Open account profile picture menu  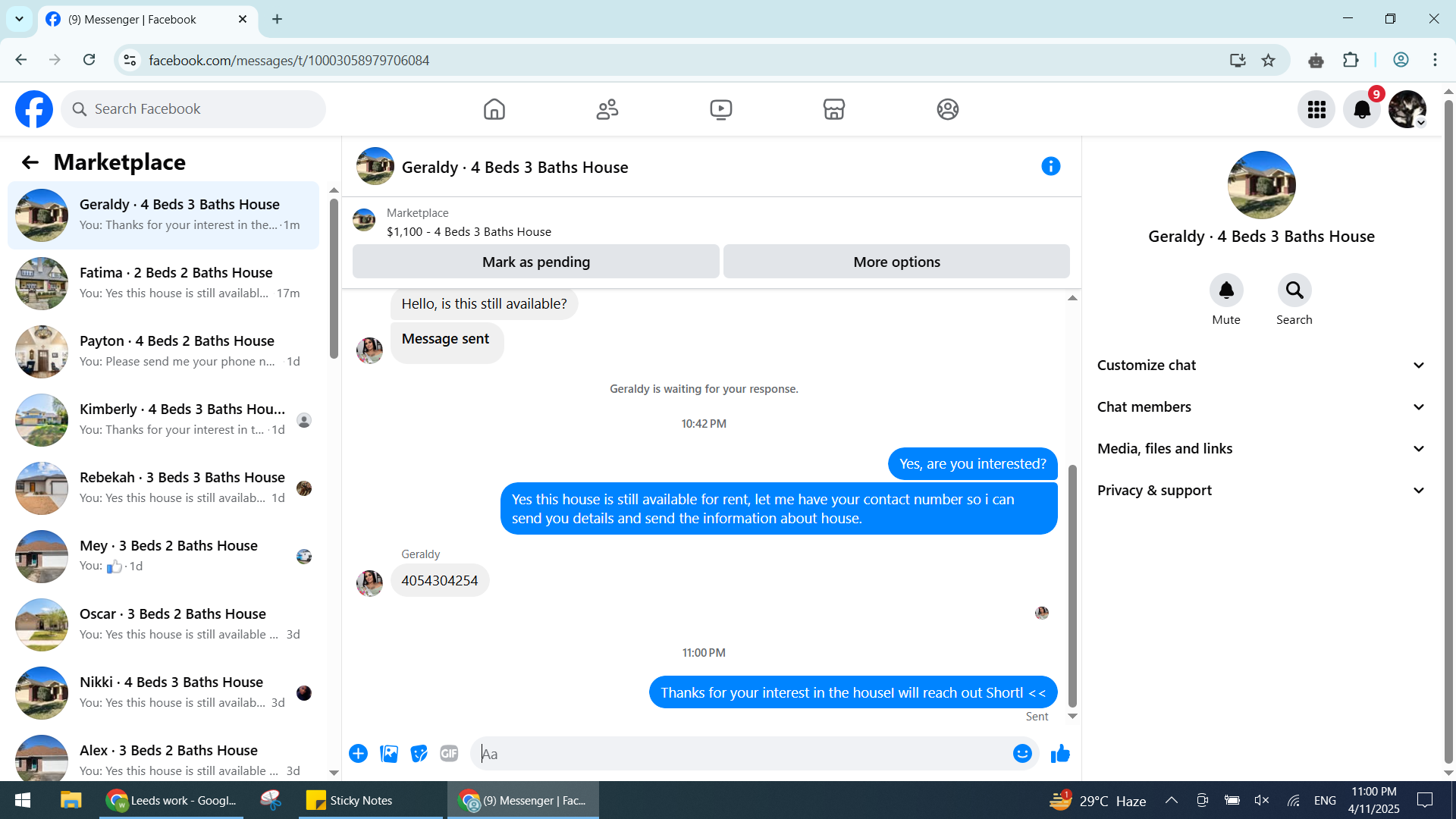(1407, 109)
